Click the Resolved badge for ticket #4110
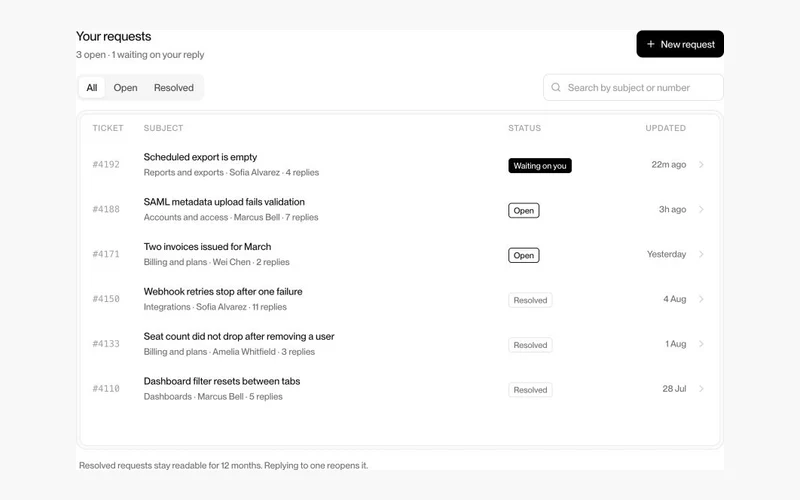 pyautogui.click(x=530, y=390)
